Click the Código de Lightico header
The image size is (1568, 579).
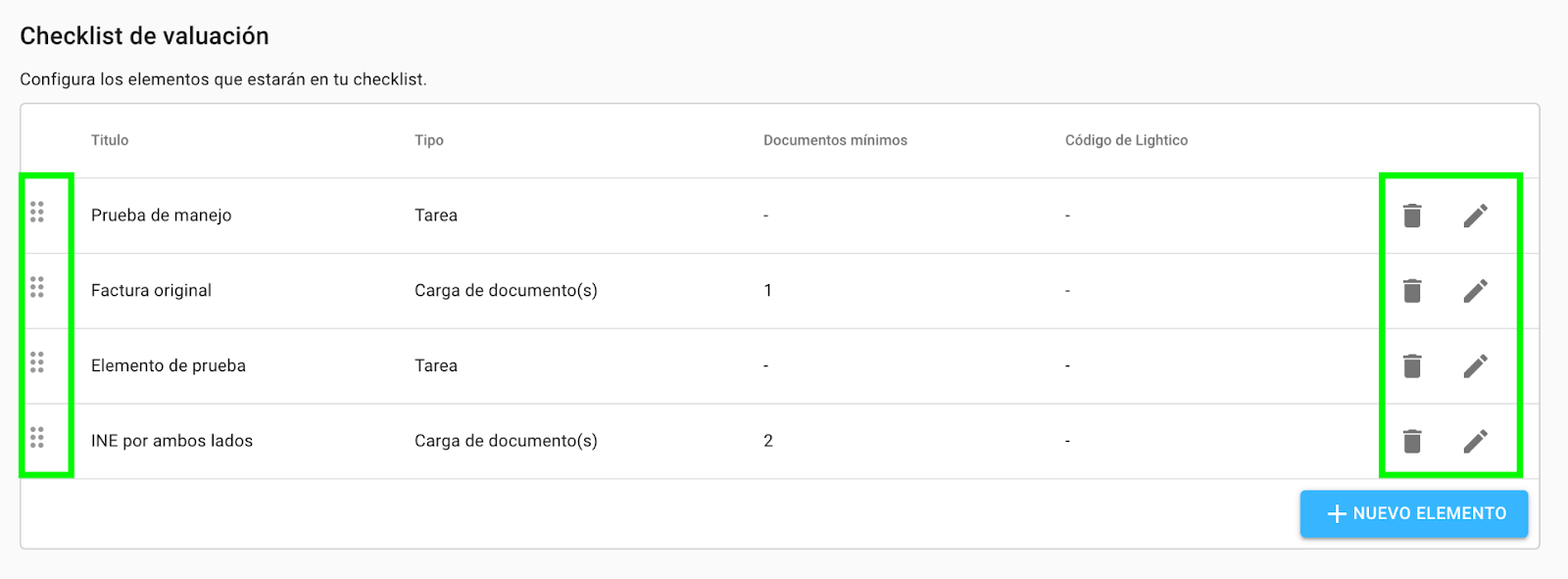click(1126, 140)
